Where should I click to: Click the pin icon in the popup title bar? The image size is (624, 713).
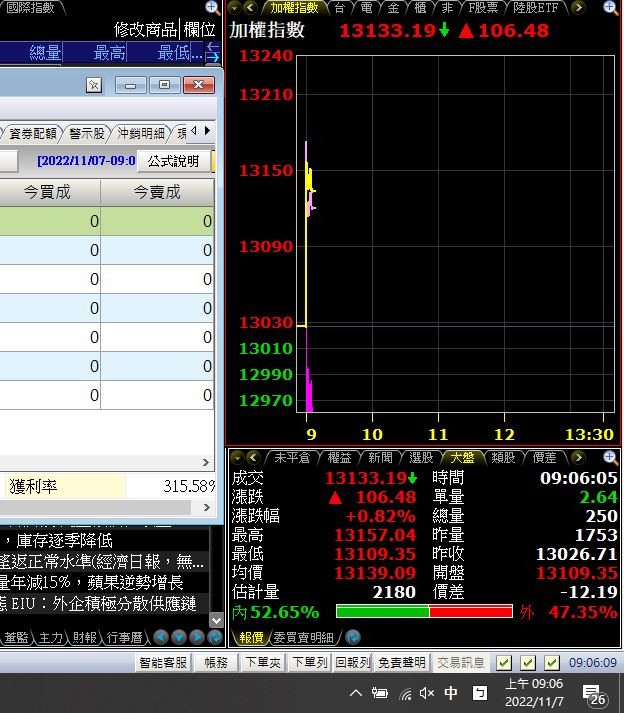(94, 85)
